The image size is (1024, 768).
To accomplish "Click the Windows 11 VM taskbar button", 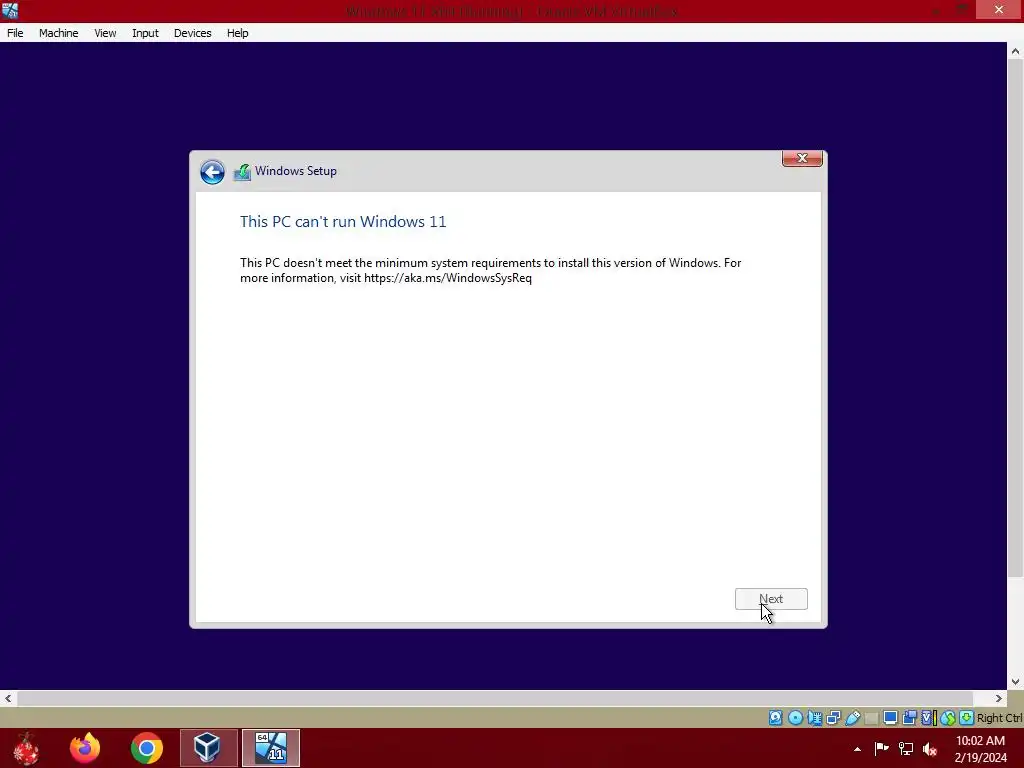I will pyautogui.click(x=270, y=748).
